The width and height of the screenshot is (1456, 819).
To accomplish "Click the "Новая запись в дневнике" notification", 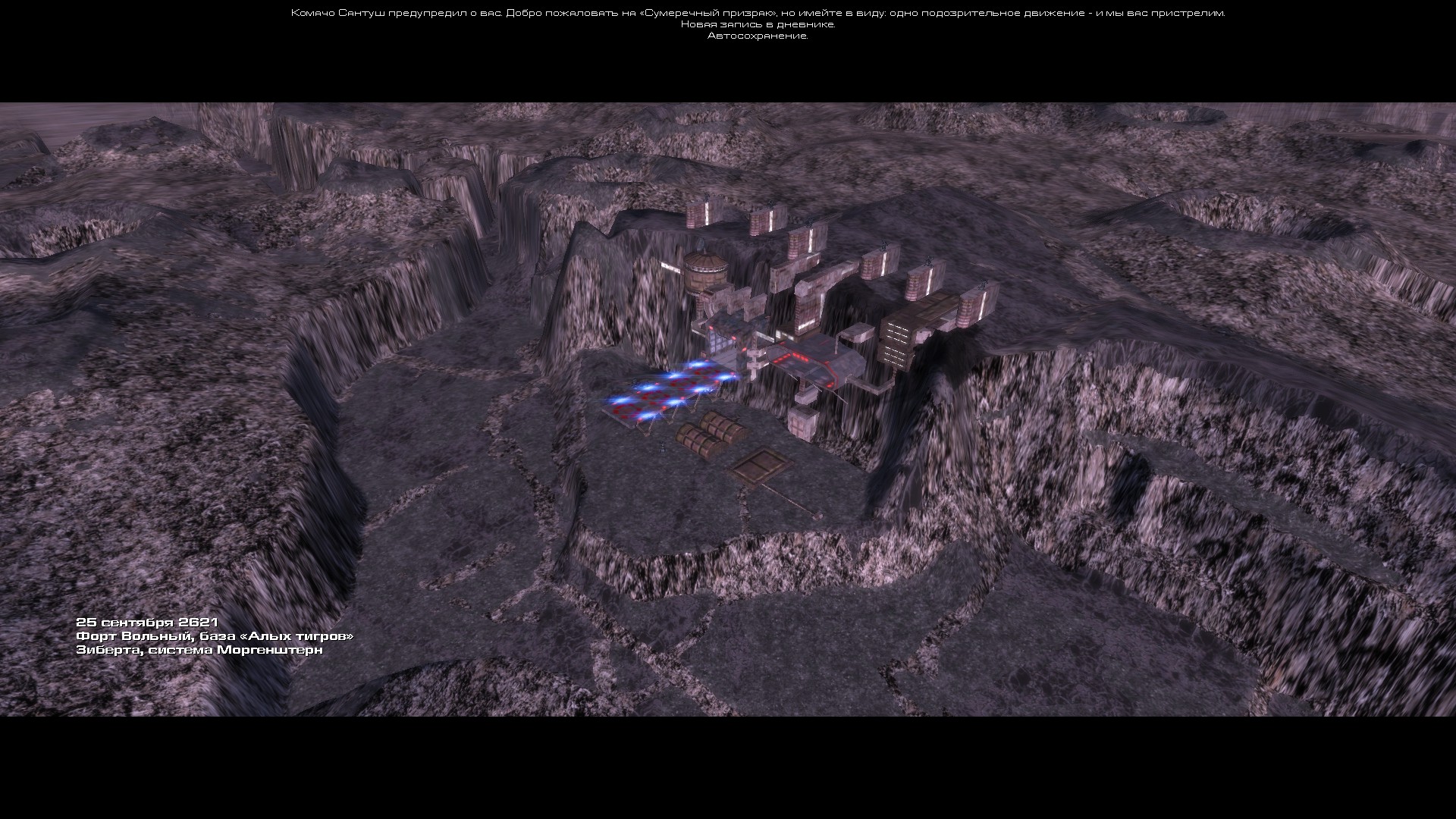I will (758, 24).
